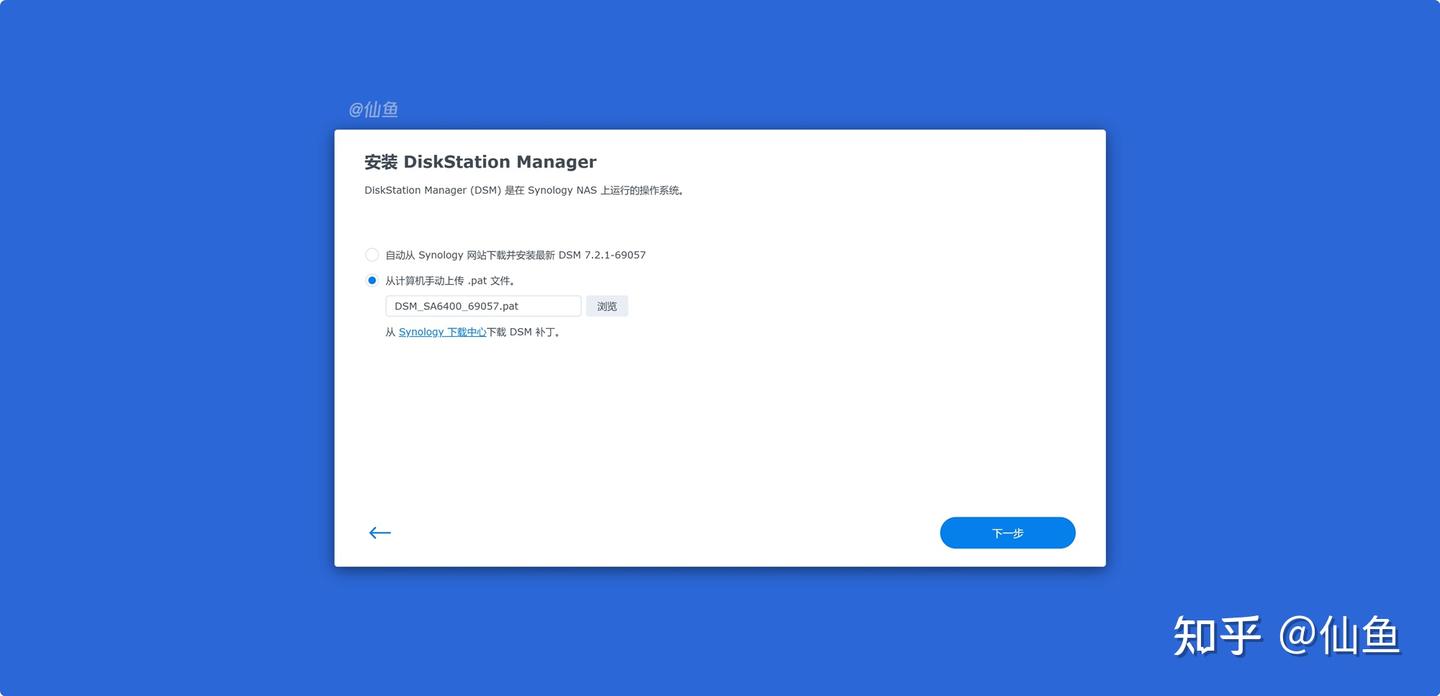Click the 下一步 next button
This screenshot has width=1440, height=696.
[1007, 533]
